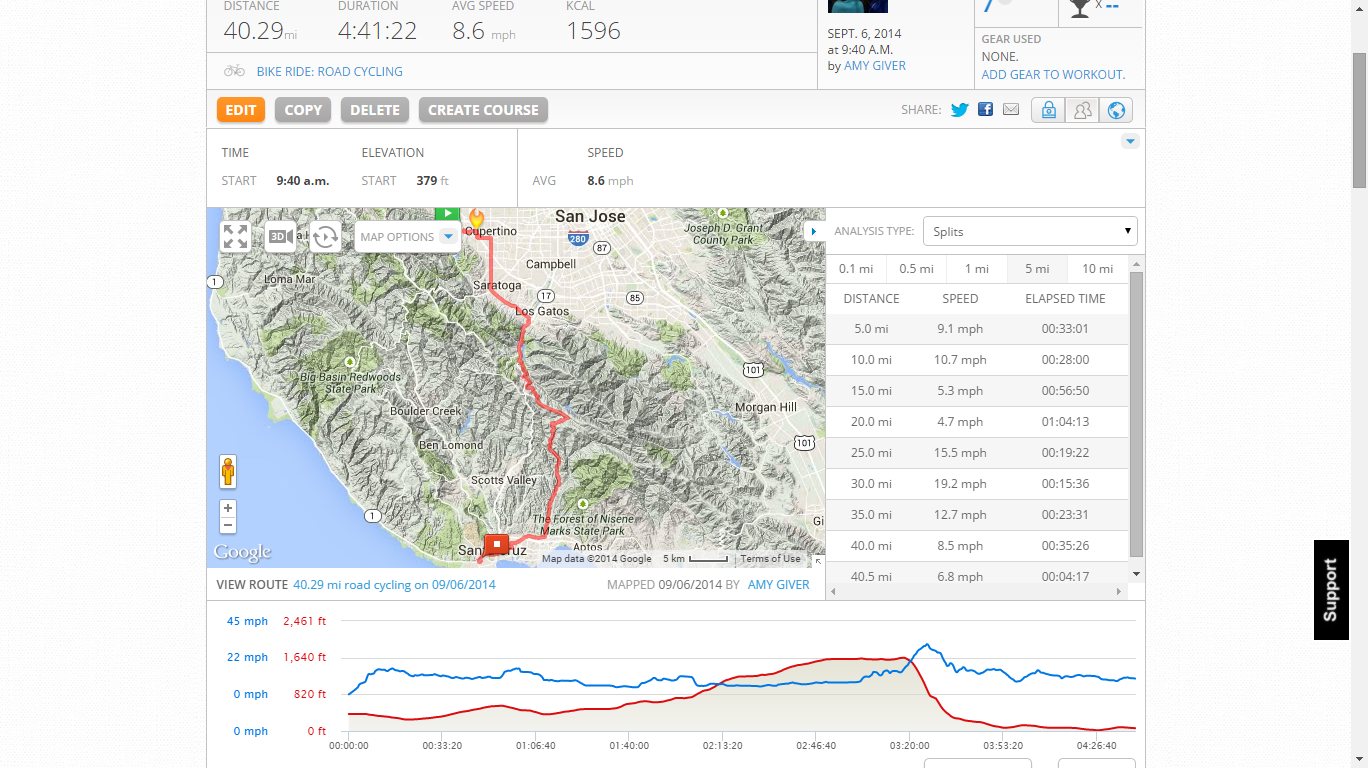Screen dimensions: 1368x768
Task: Set privacy to friends only
Action: coord(1082,110)
